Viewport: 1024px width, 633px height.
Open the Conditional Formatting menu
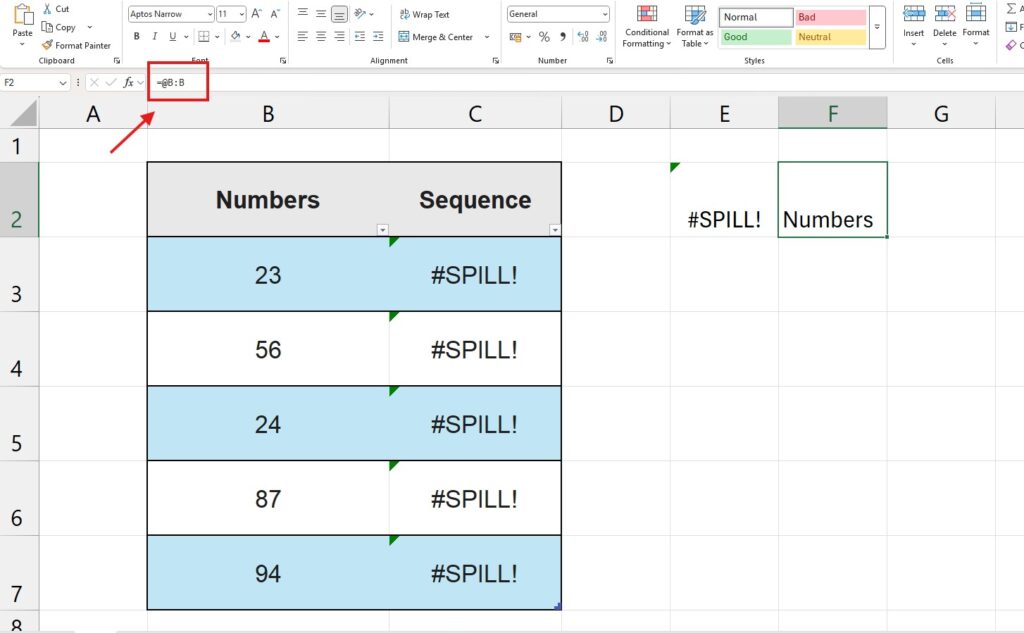point(646,28)
